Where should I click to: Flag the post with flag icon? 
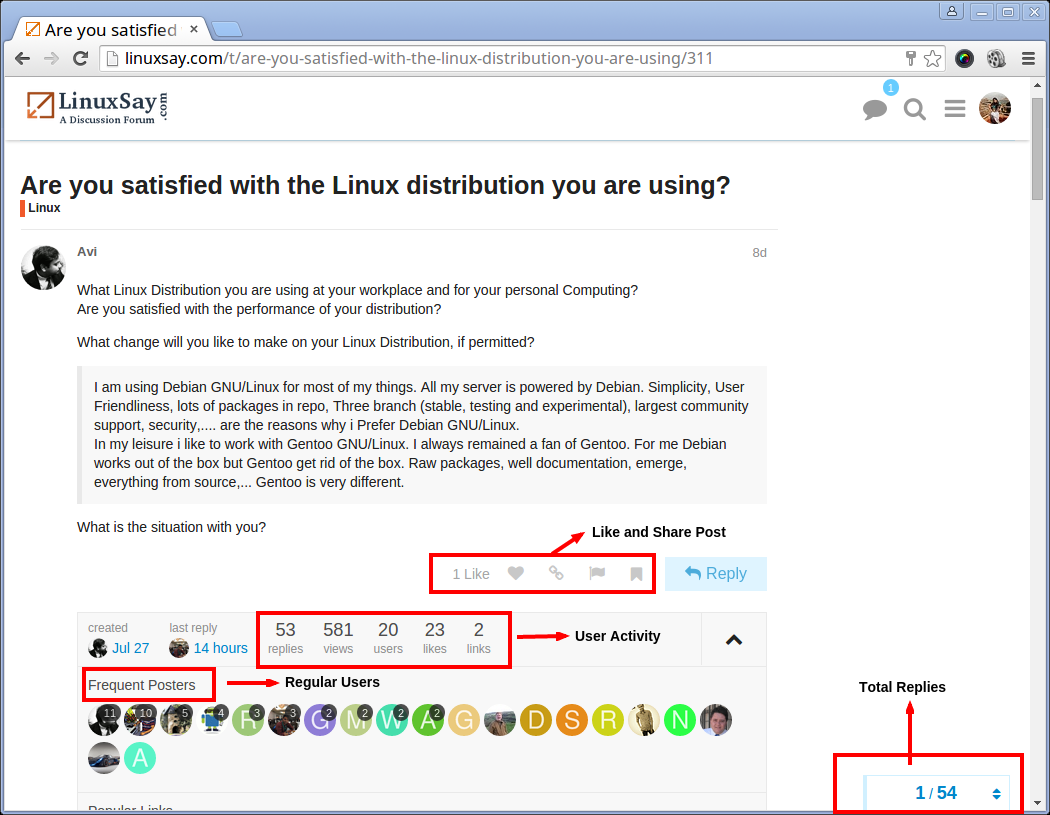click(597, 573)
